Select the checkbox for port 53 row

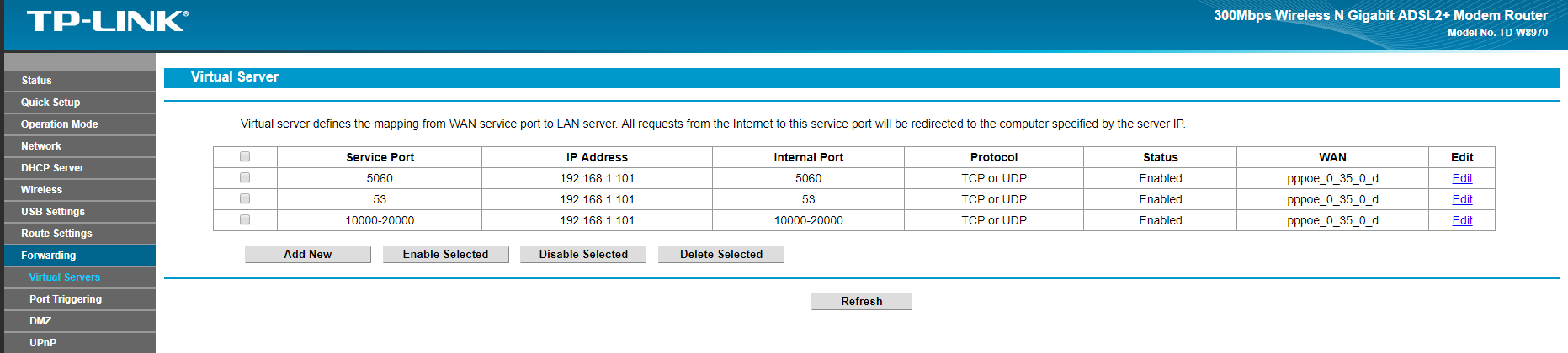[245, 198]
